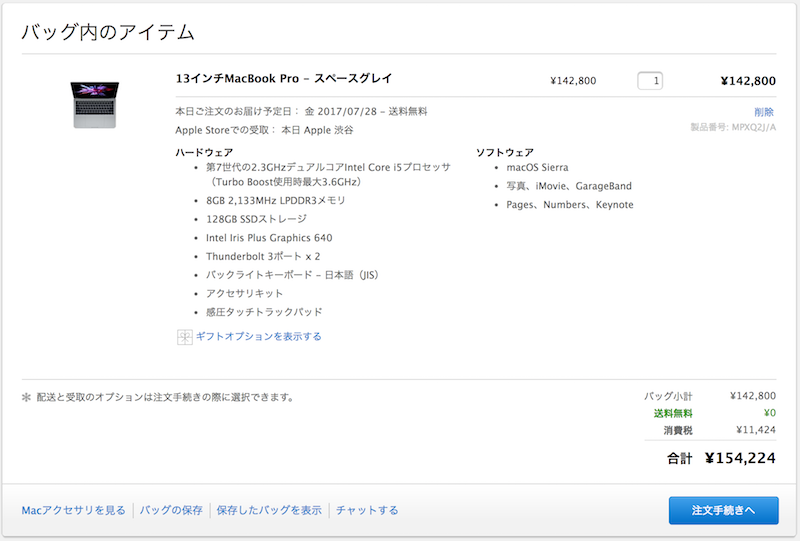Click the 送料無料 green label in totals

click(673, 413)
